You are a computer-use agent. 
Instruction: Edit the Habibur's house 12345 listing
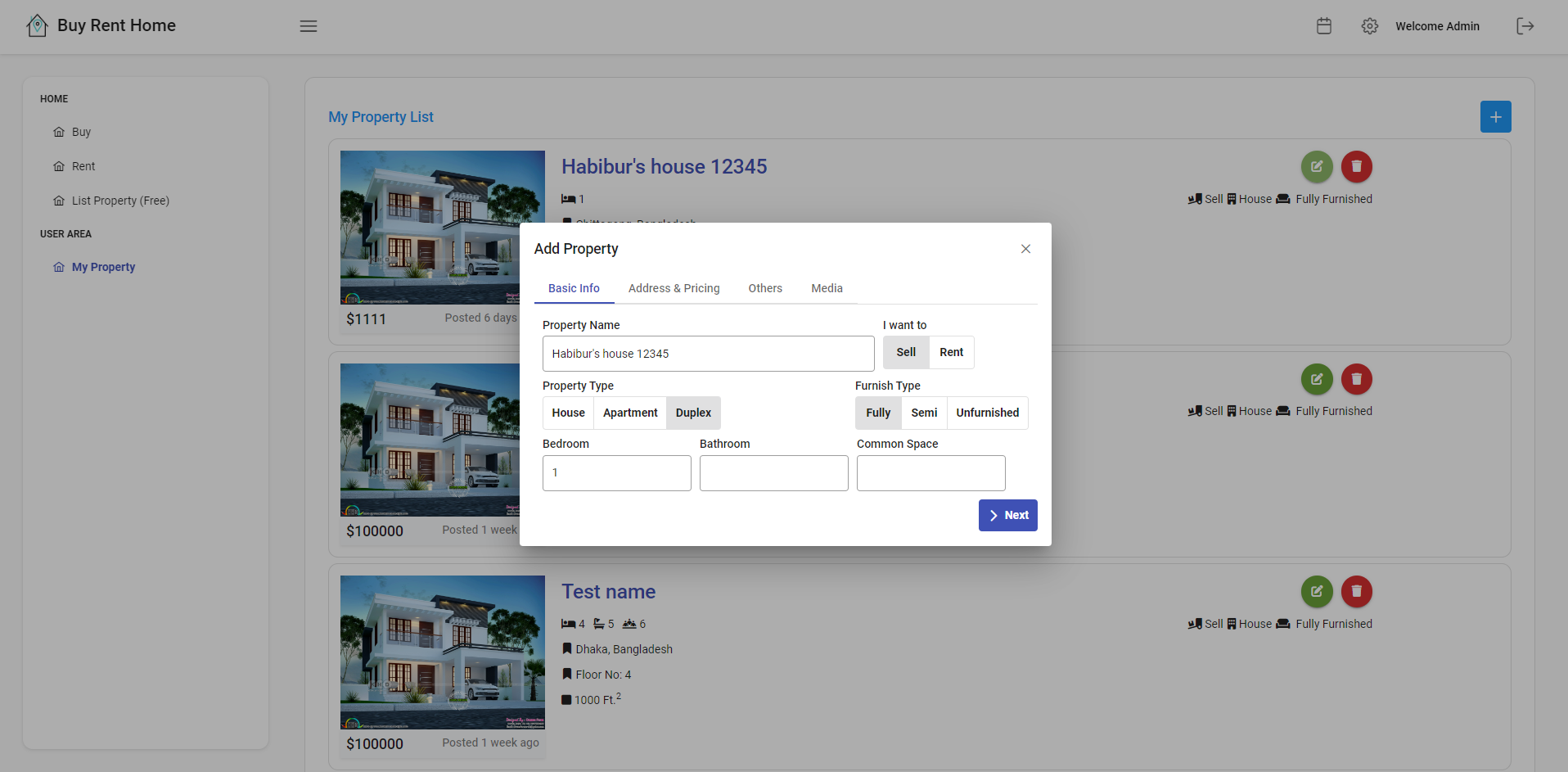1316,167
